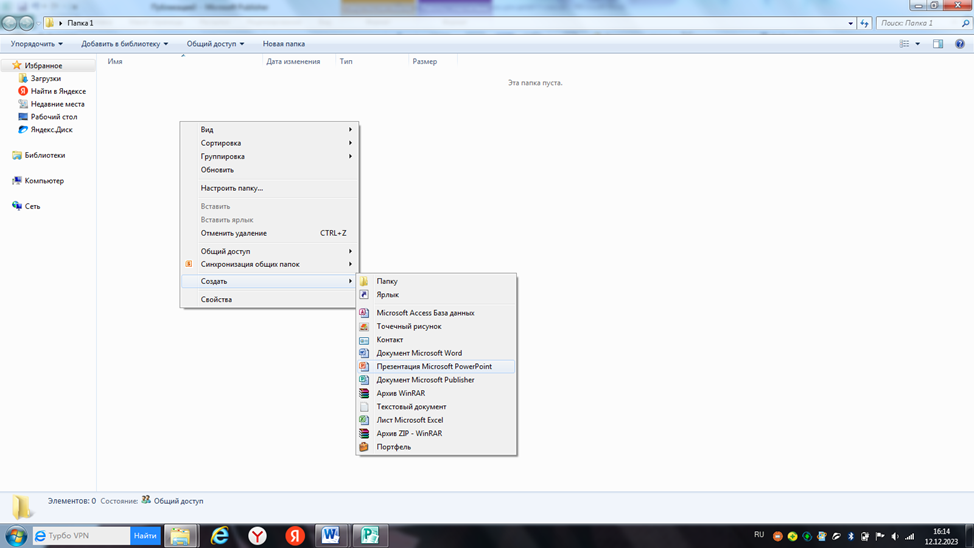The width and height of the screenshot is (974, 548).
Task: Open Microsoft Word from the taskbar
Action: 331,536
